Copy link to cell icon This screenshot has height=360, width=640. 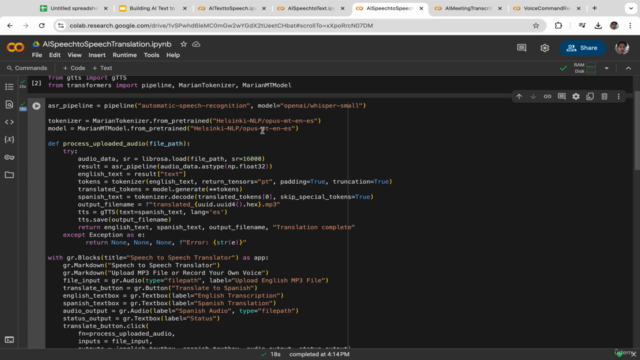pos(547,97)
